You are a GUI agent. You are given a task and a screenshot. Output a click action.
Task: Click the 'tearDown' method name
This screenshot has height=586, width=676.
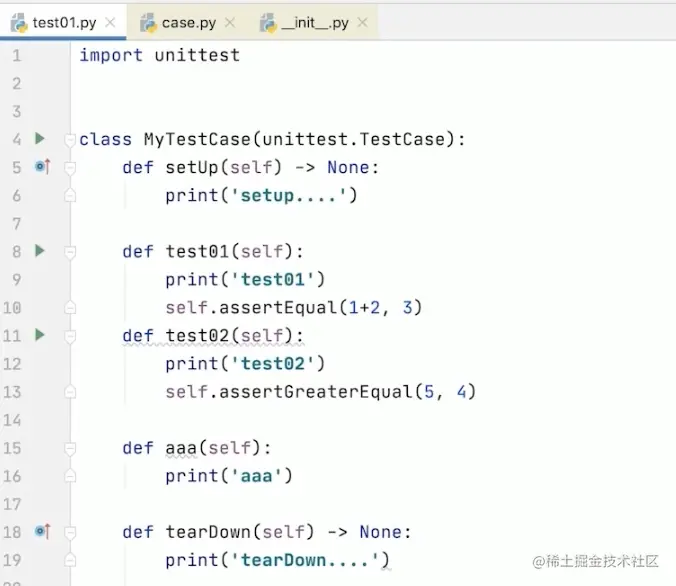click(208, 532)
